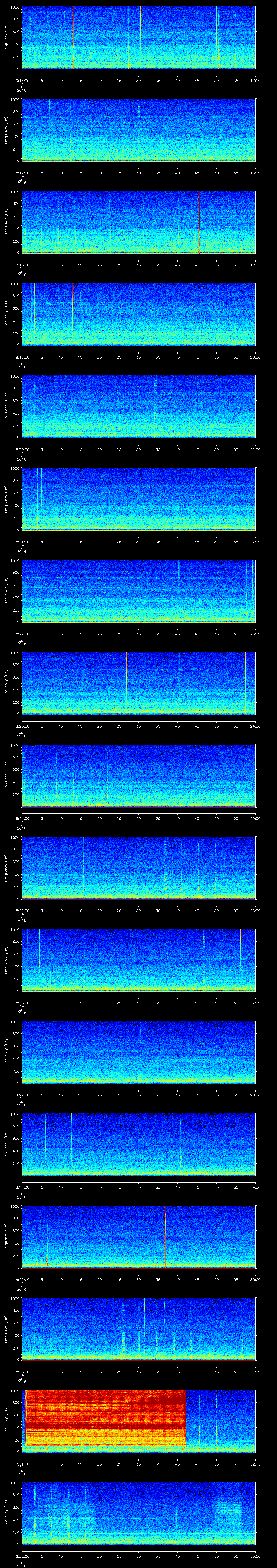Click the "26:00" end time label

[x=255, y=910]
